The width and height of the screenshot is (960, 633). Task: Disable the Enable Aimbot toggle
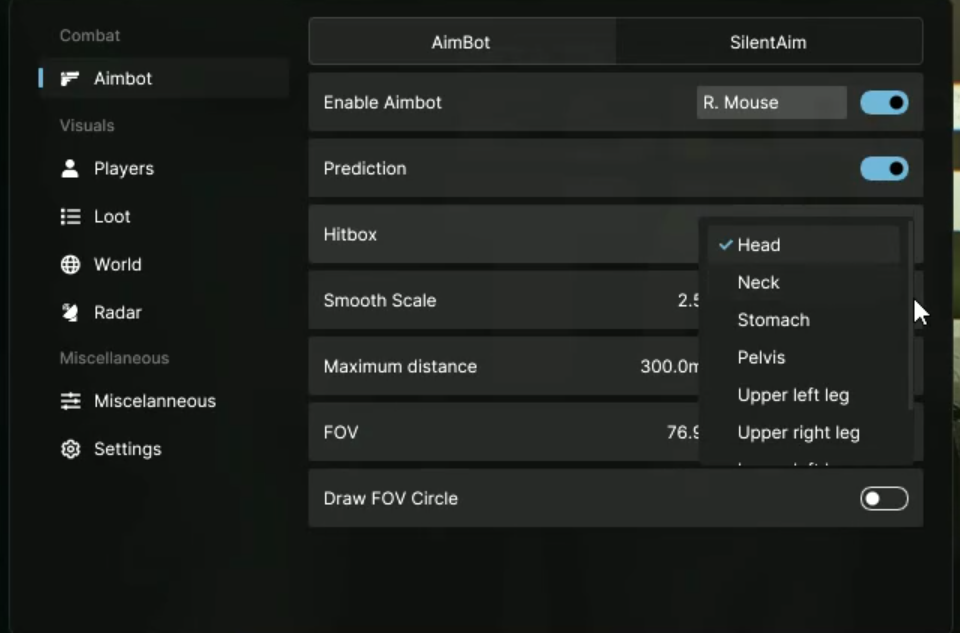(884, 102)
